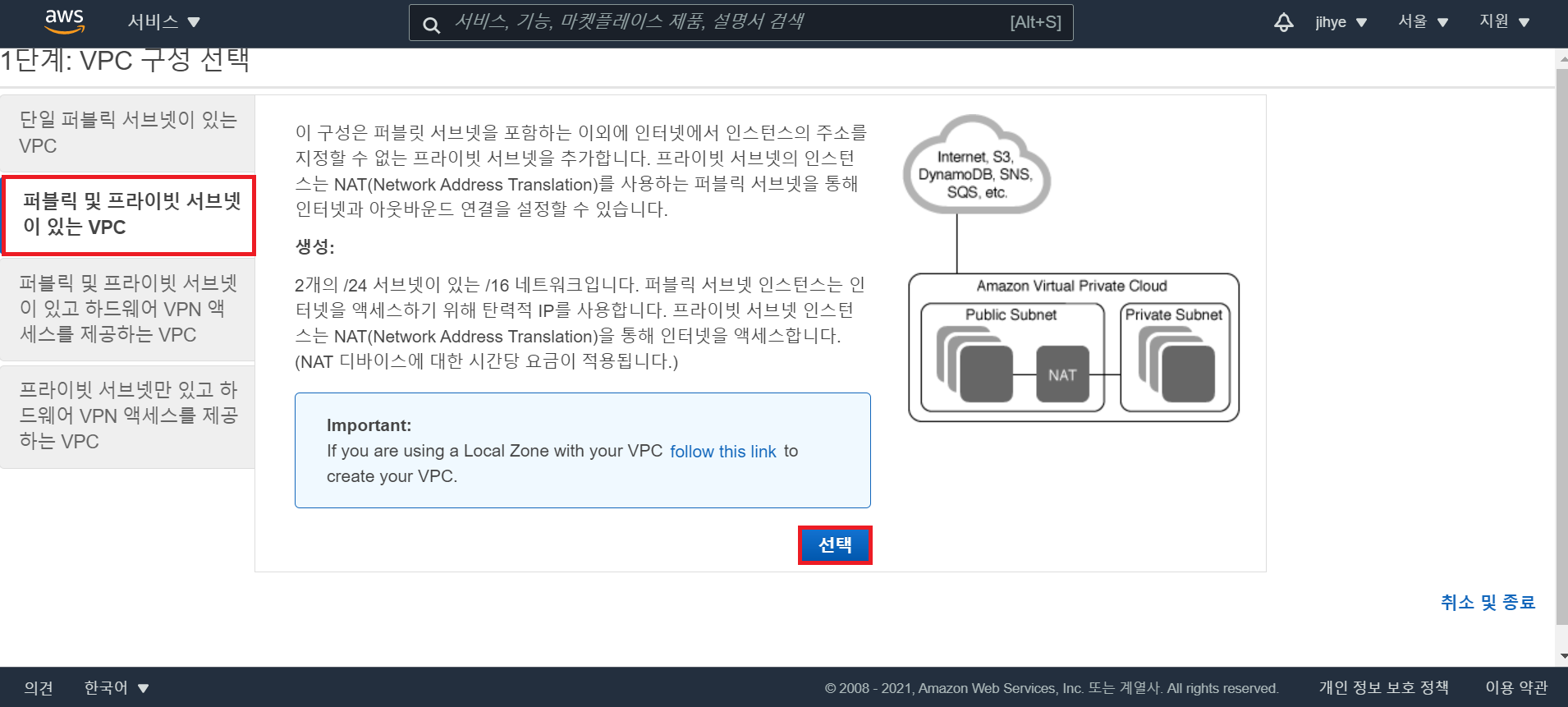Screen dimensions: 1568x707
Task: Focus the AWS services search field
Action: tap(740, 23)
